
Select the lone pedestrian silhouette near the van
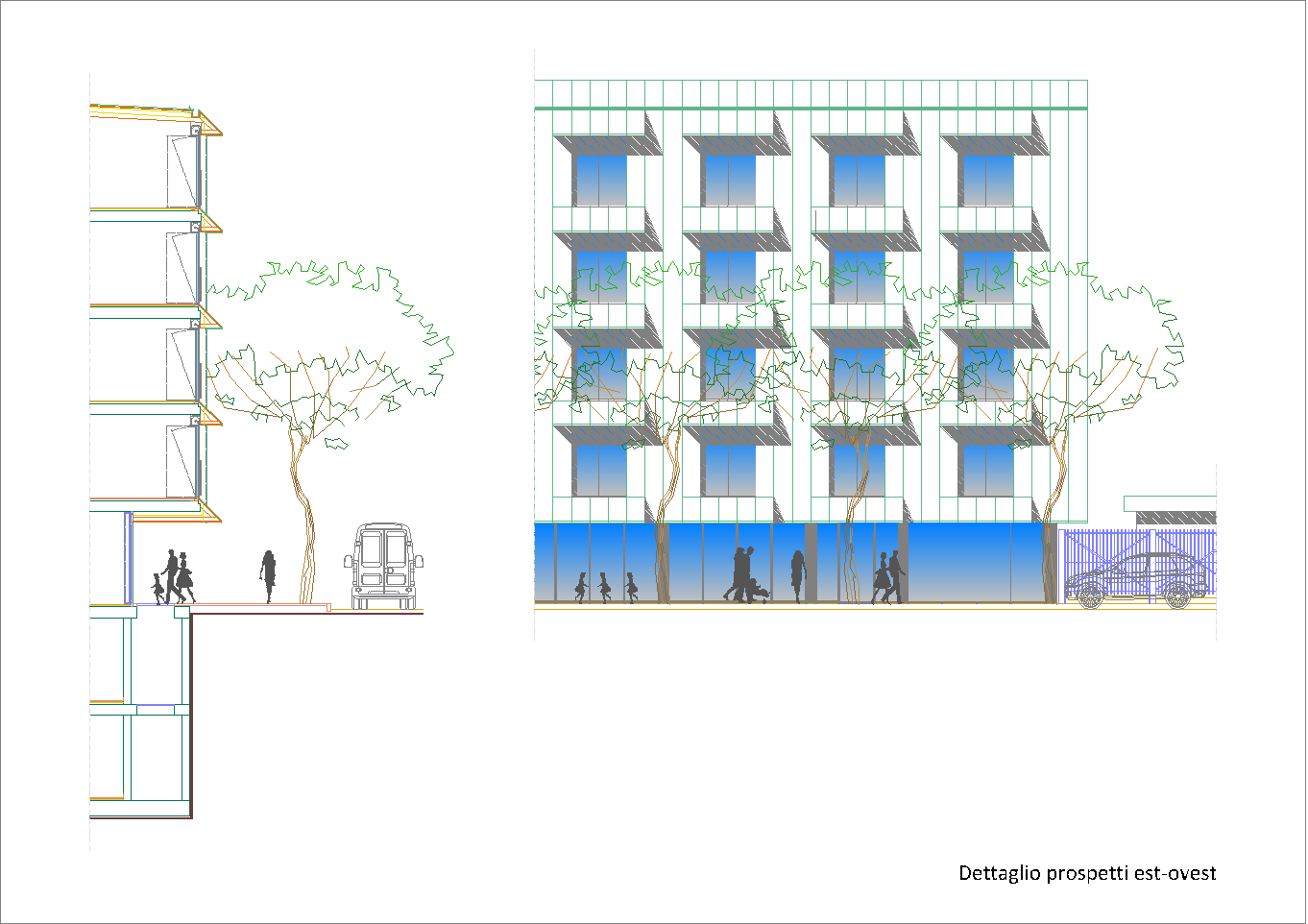(269, 576)
